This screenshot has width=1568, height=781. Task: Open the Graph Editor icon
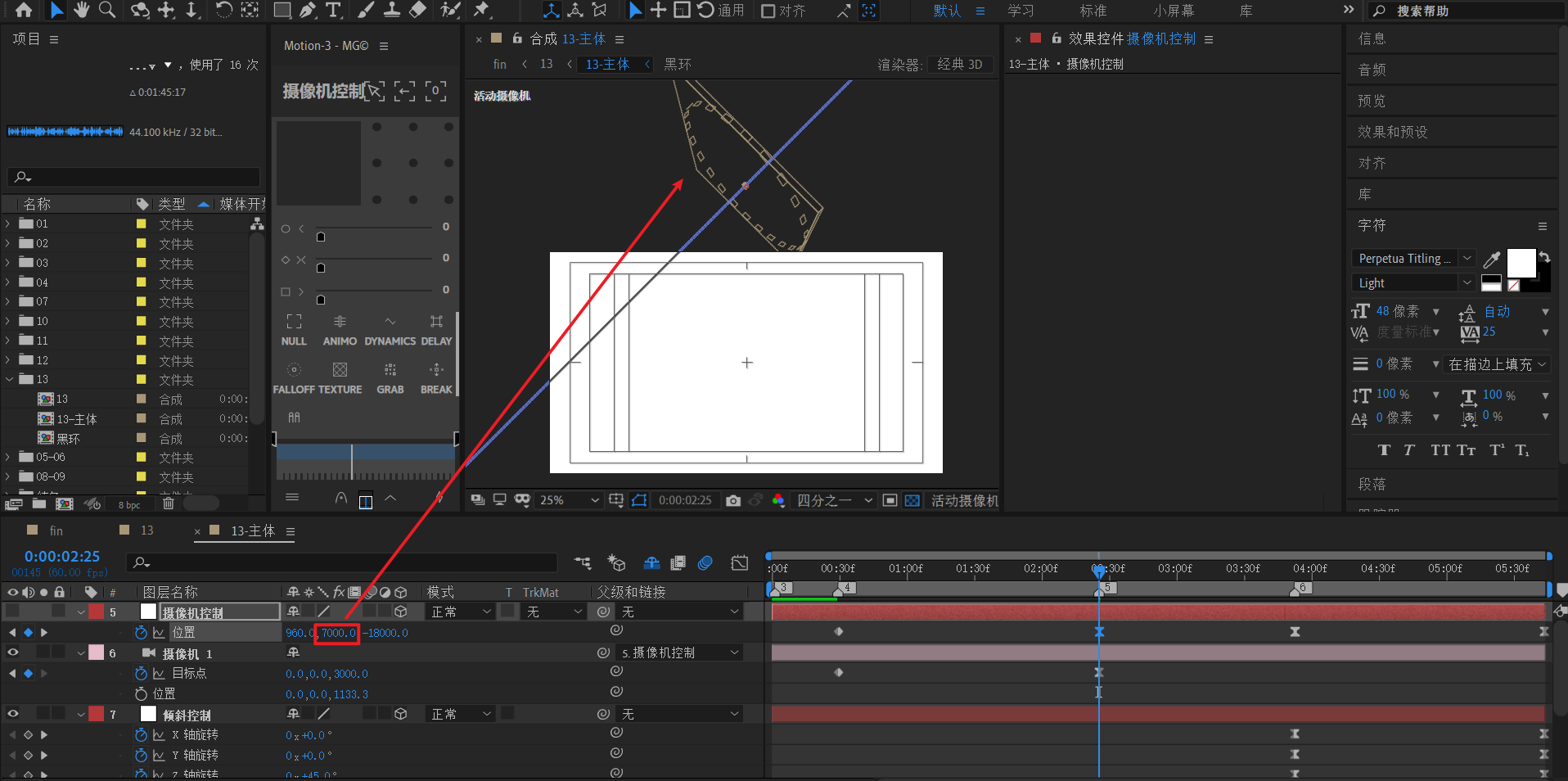pos(740,562)
